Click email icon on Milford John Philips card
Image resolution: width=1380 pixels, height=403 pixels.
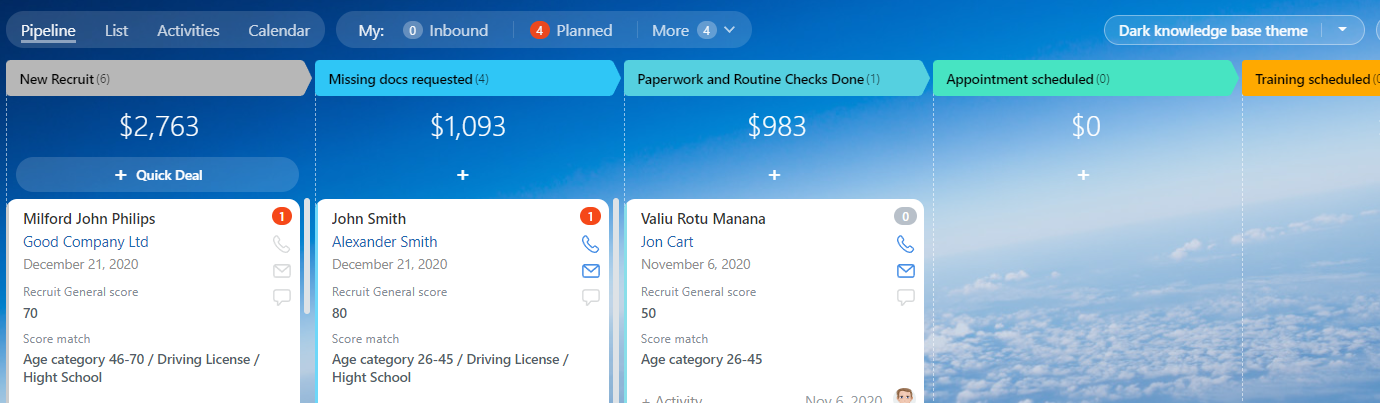(281, 271)
